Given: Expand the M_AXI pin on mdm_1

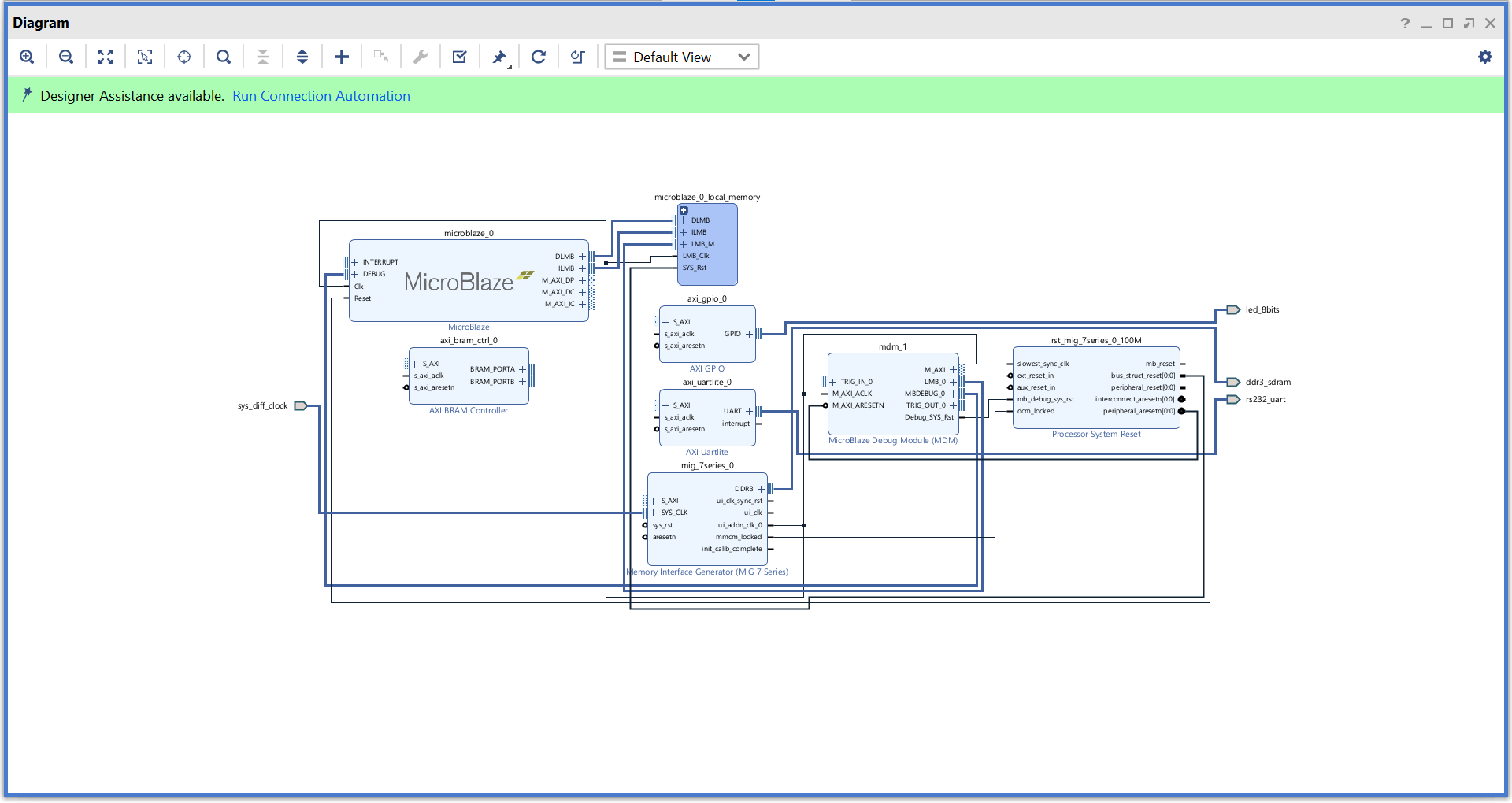Looking at the screenshot, I should click(x=953, y=370).
